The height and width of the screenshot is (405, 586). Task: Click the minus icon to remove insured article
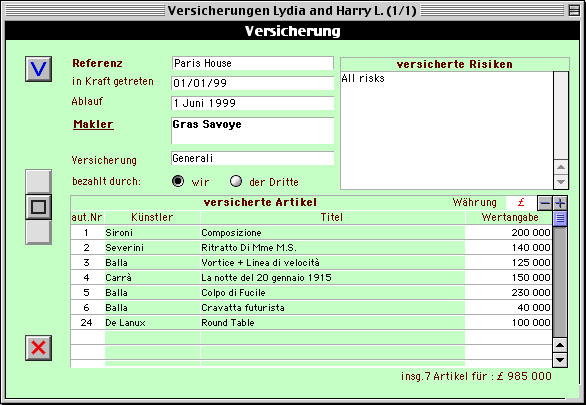pyautogui.click(x=545, y=203)
